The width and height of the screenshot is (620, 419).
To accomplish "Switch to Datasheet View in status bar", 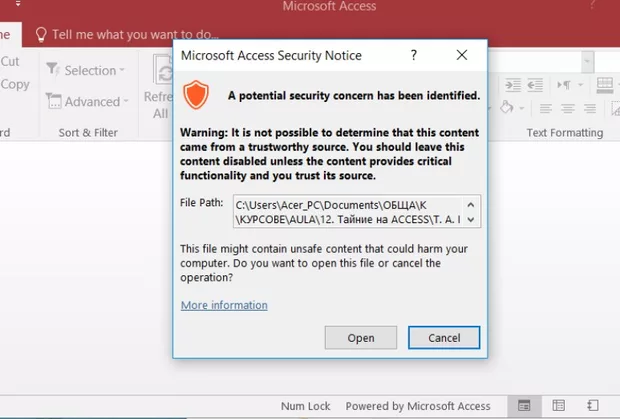I will pos(560,406).
